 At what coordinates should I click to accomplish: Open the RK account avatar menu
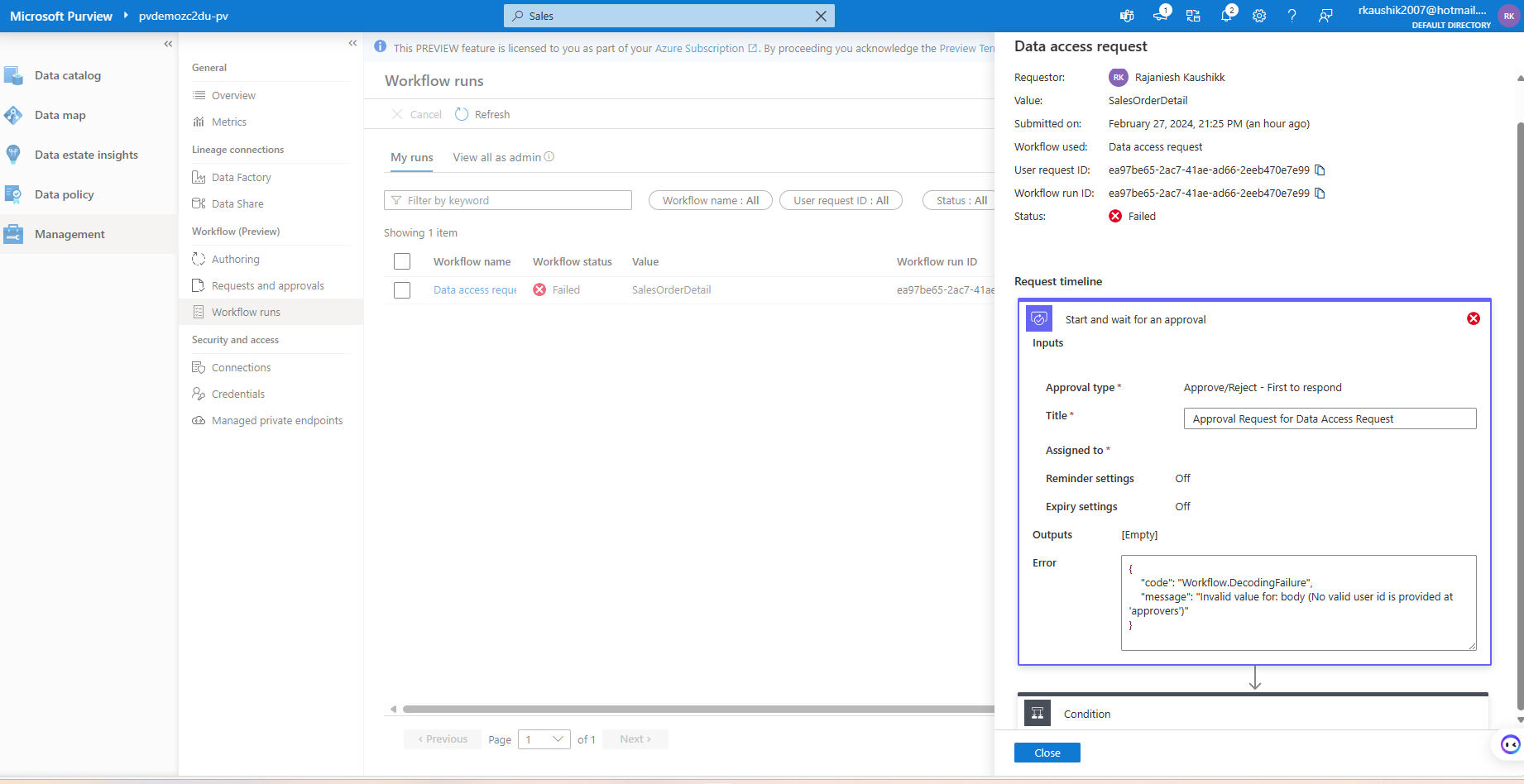(1509, 16)
